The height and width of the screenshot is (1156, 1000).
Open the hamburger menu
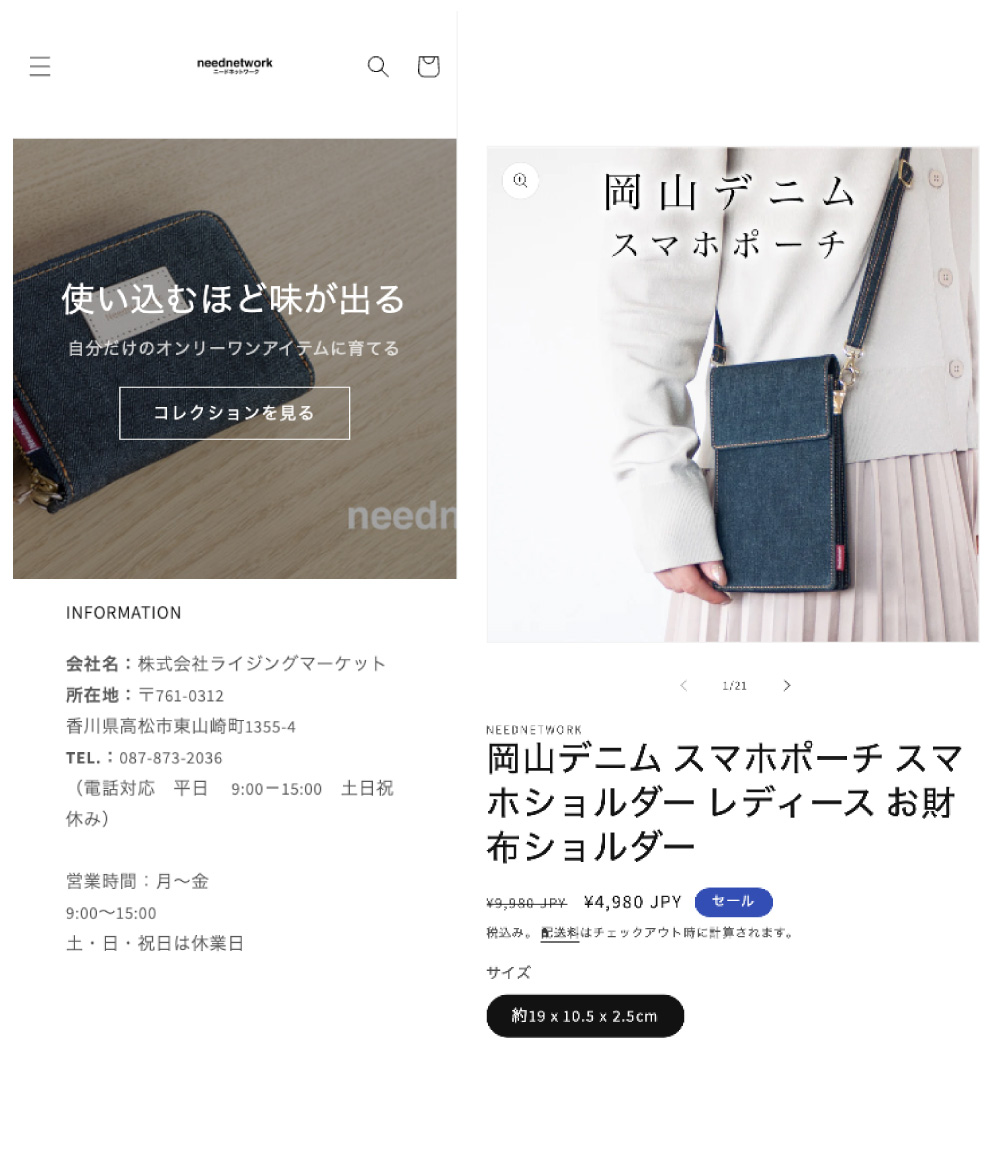pos(40,66)
